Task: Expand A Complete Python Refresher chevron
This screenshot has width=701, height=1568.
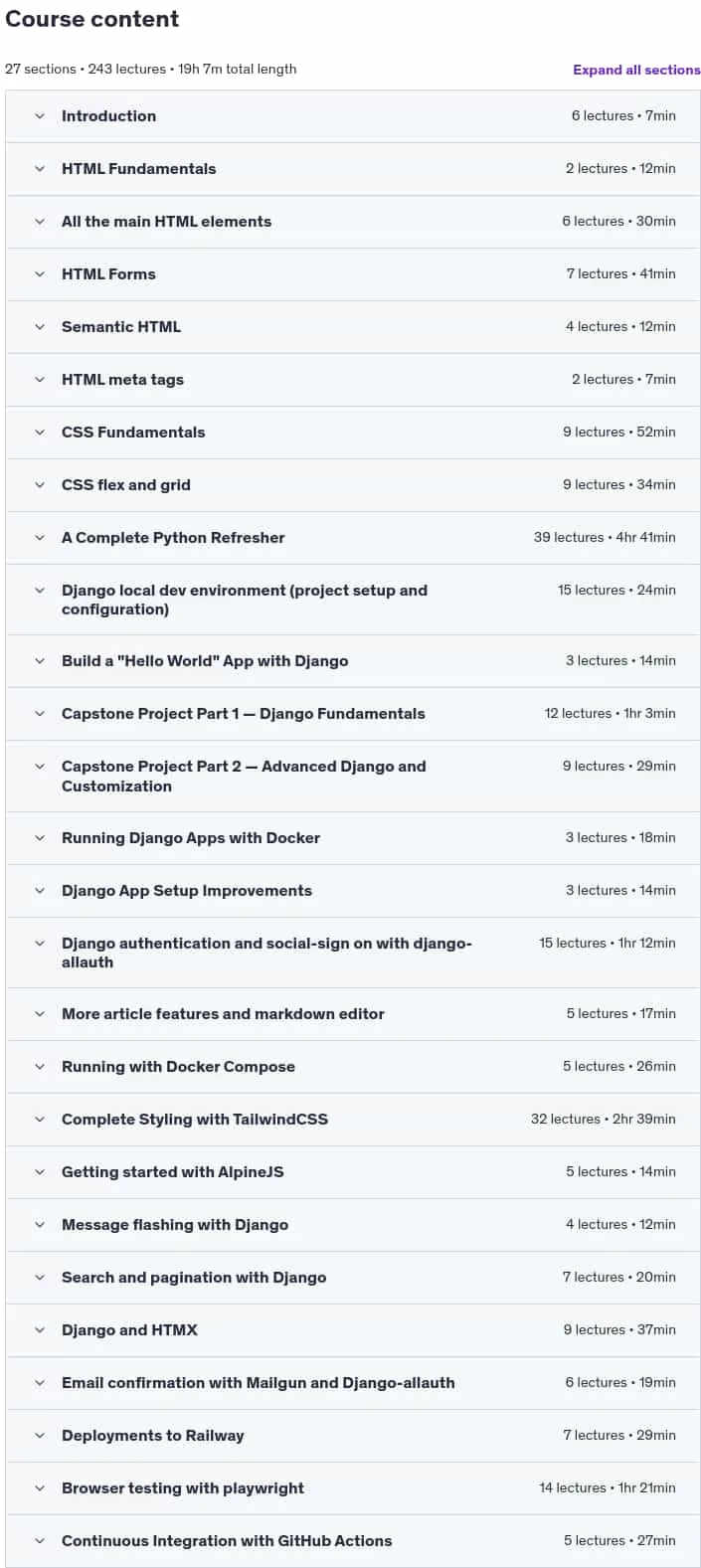Action: [40, 538]
